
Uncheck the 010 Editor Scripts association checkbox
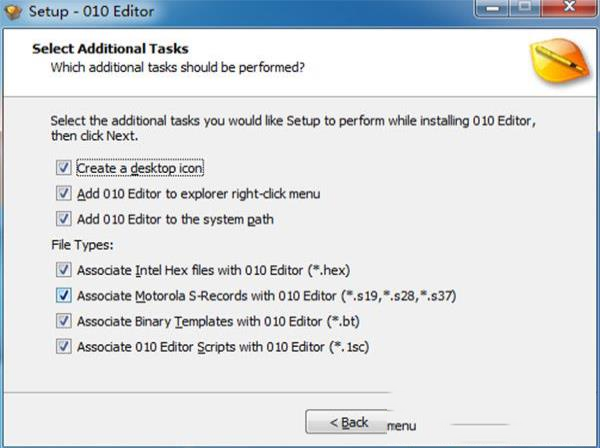tap(64, 347)
